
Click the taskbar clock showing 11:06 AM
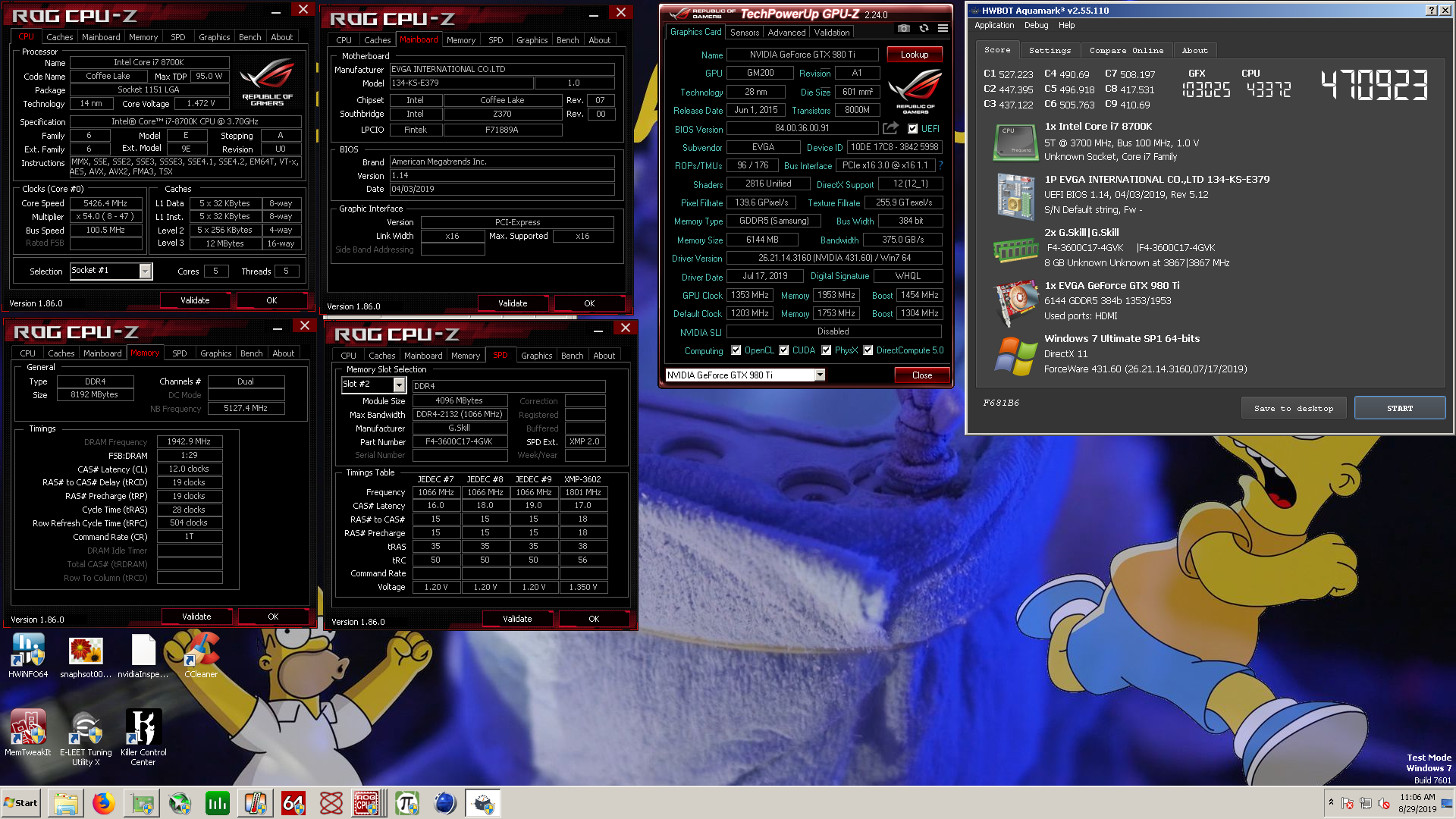tap(1417, 803)
